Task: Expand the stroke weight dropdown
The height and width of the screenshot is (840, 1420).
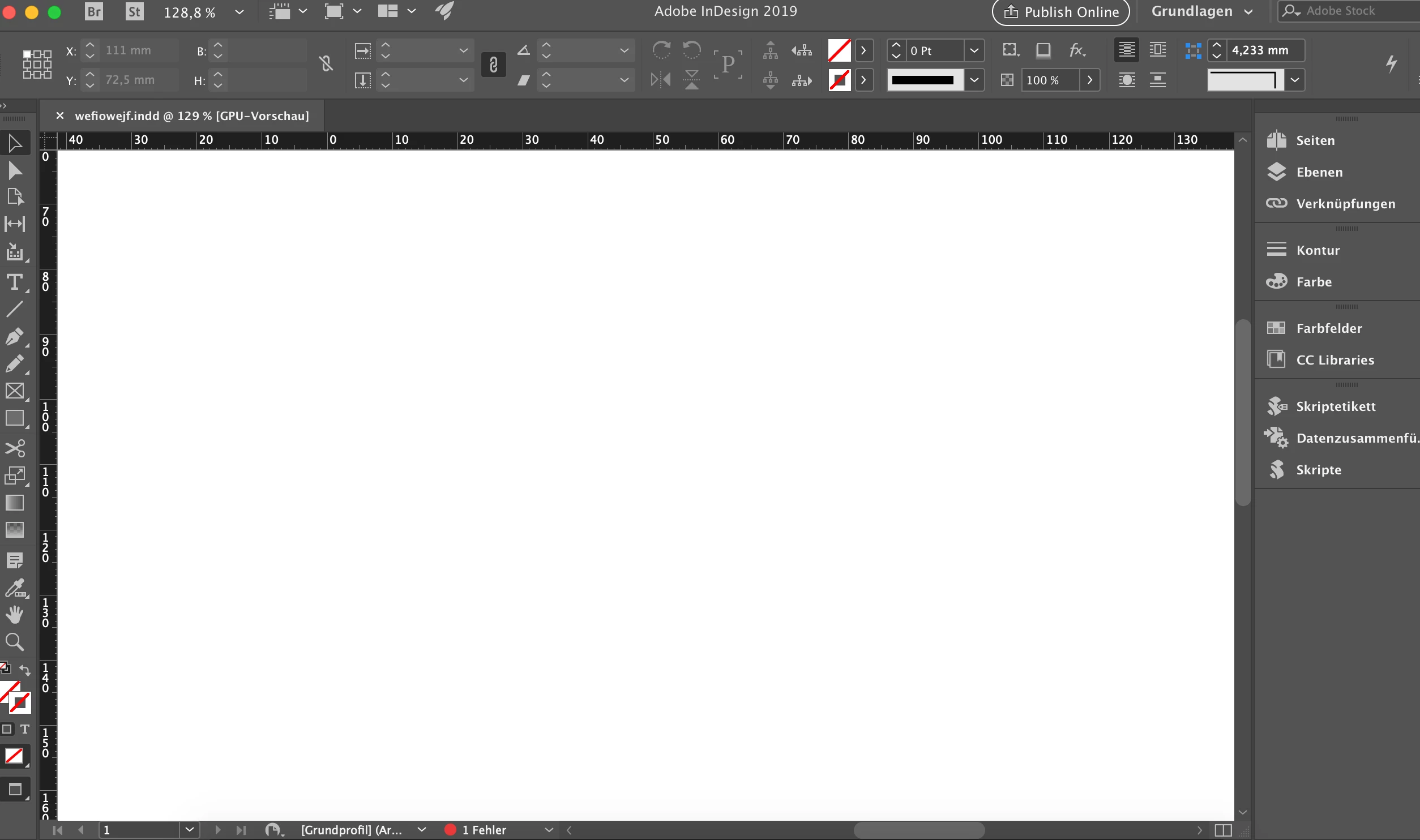Action: (x=974, y=51)
